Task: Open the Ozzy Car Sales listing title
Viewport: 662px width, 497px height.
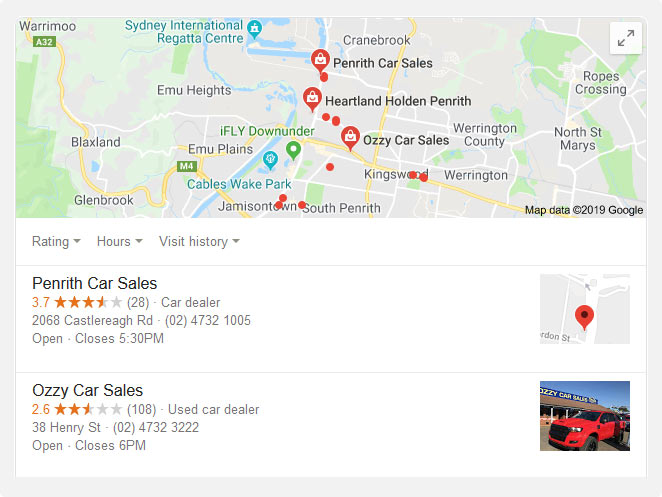Action: coord(87,390)
